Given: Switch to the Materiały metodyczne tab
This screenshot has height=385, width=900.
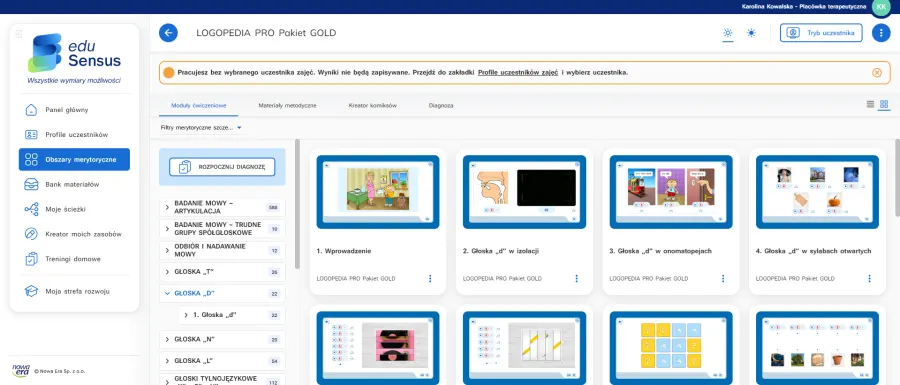Looking at the screenshot, I should [x=287, y=106].
